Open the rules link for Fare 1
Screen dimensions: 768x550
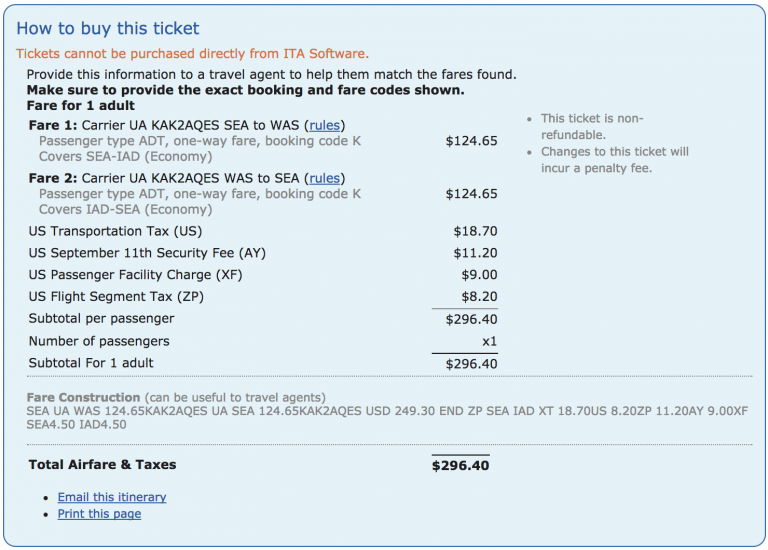[x=324, y=125]
